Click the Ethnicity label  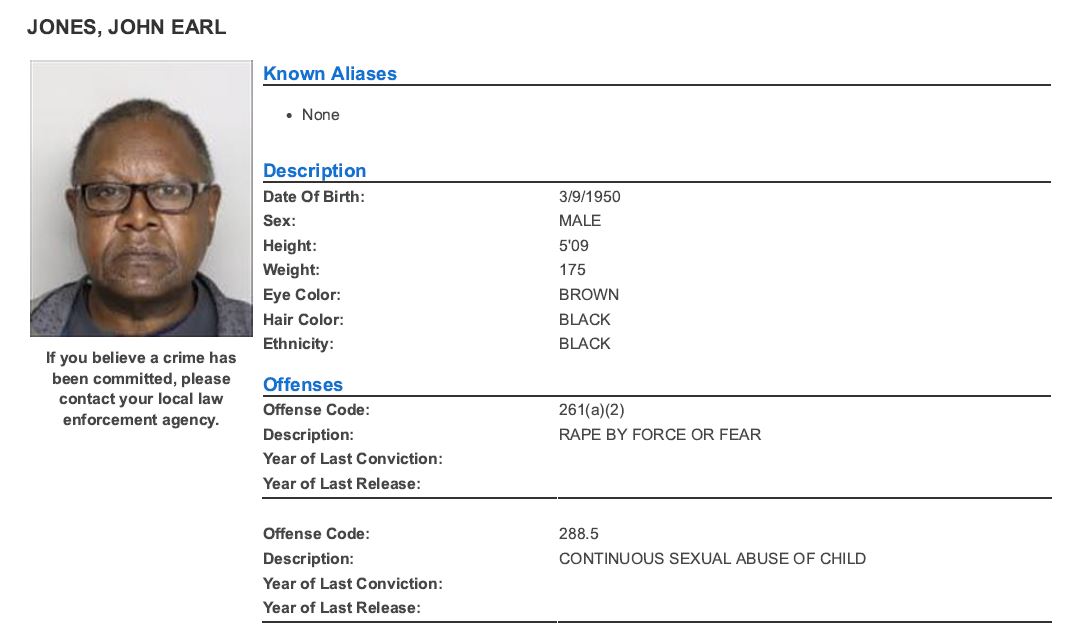298,344
